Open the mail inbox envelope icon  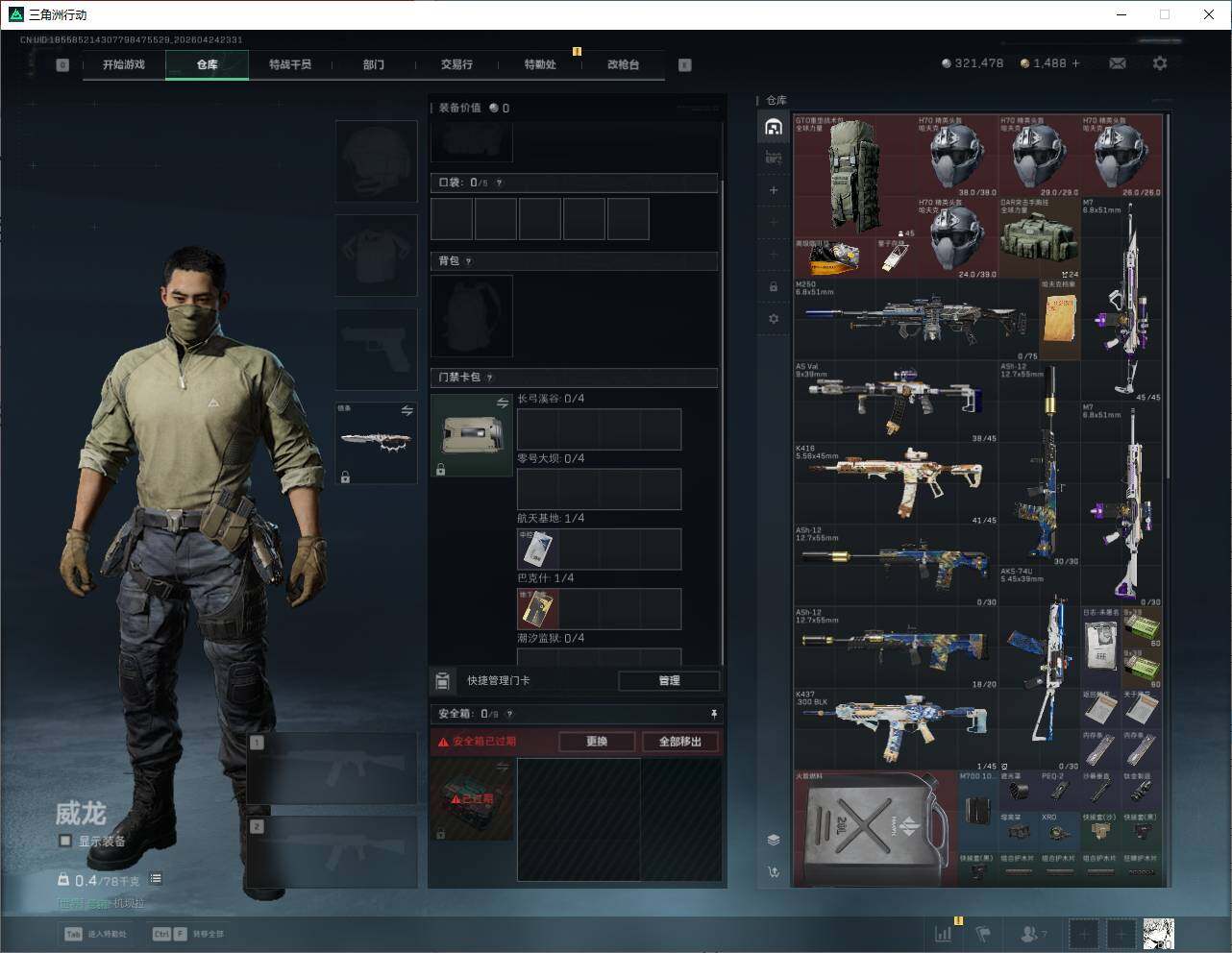[1118, 63]
